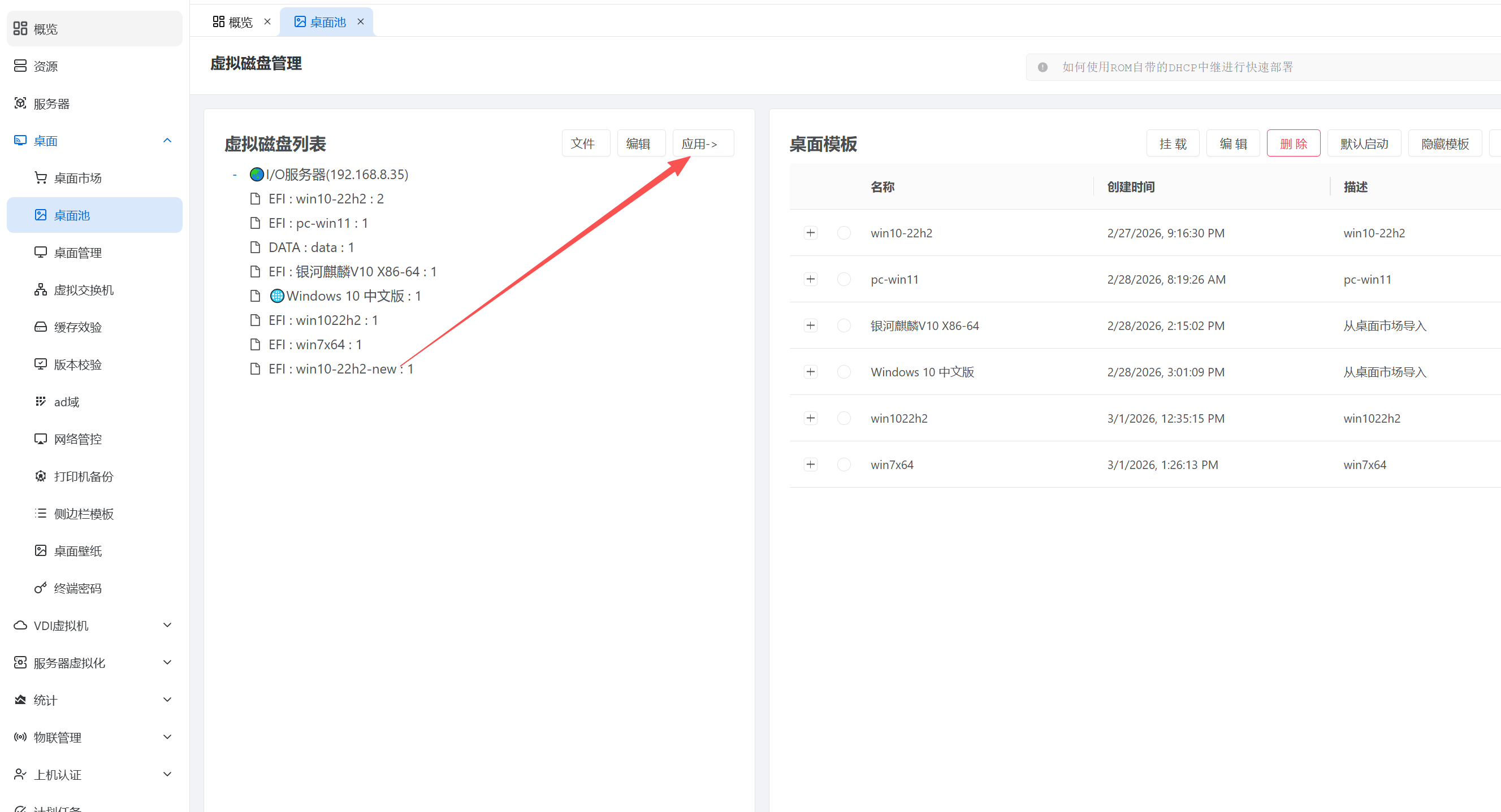Open 虚拟交换机 via its network icon

[40, 289]
